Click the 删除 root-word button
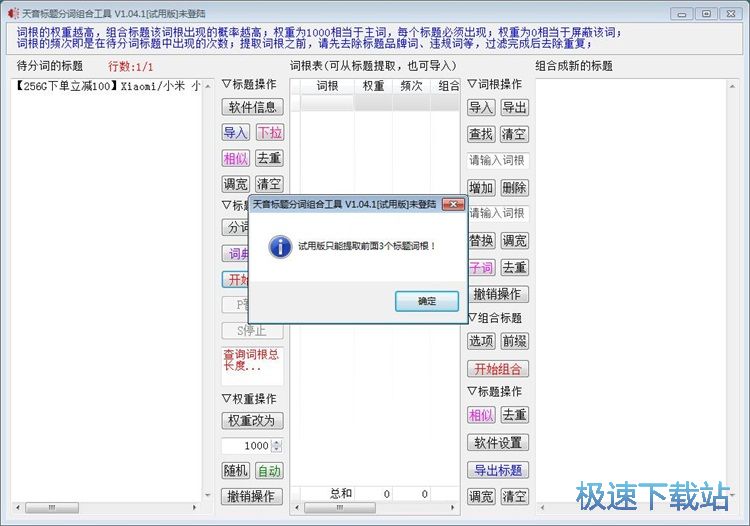The width and height of the screenshot is (750, 526). 515,187
